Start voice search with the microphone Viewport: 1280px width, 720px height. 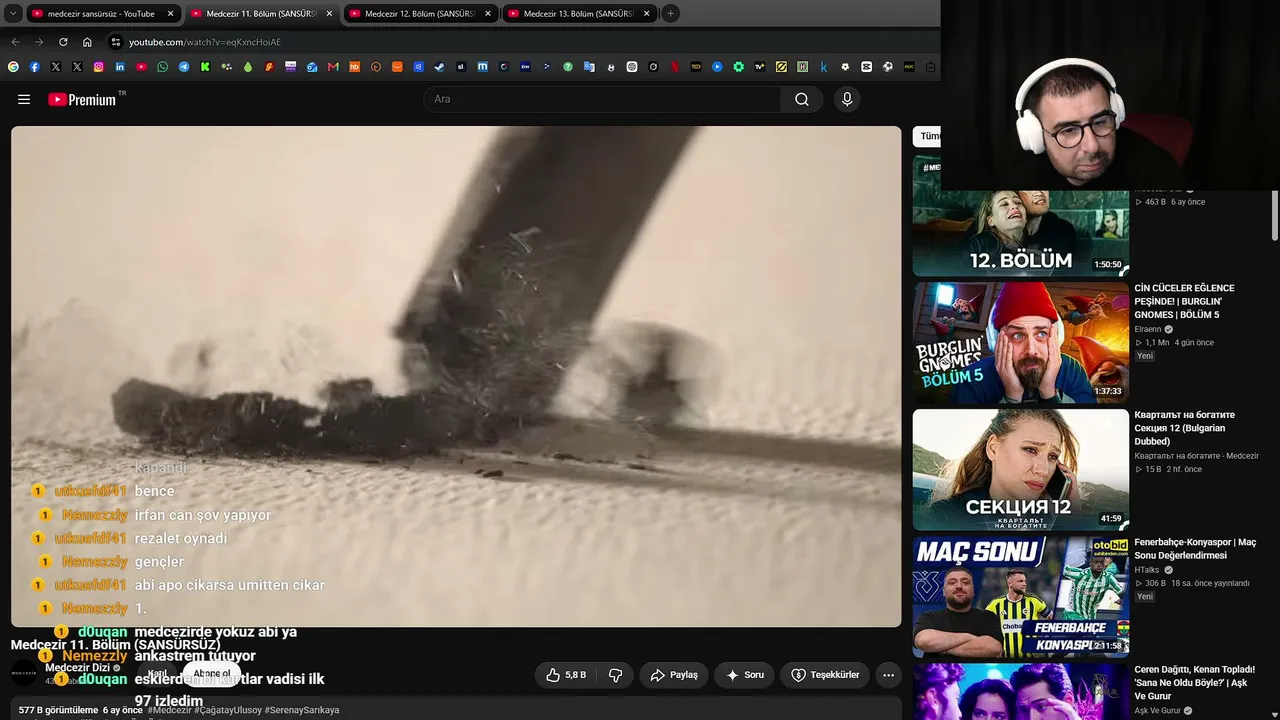pyautogui.click(x=847, y=99)
